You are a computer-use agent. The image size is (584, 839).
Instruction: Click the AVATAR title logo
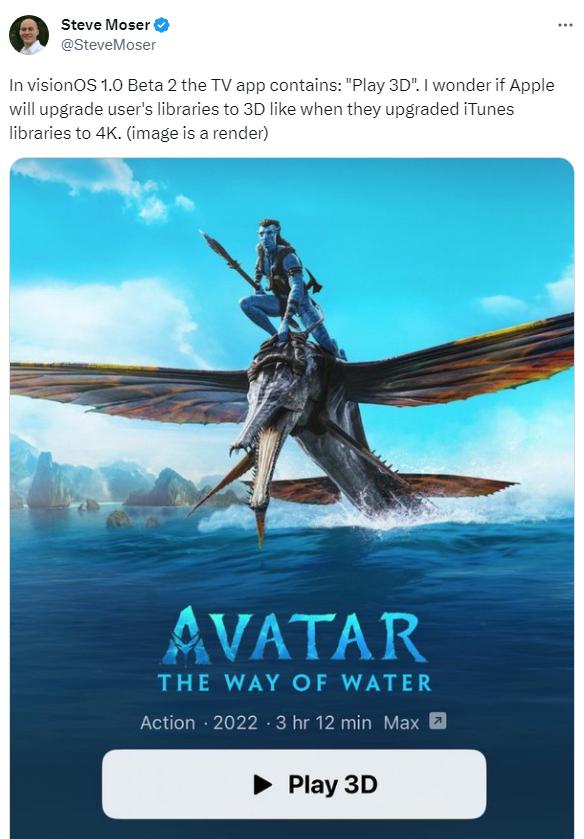point(294,636)
